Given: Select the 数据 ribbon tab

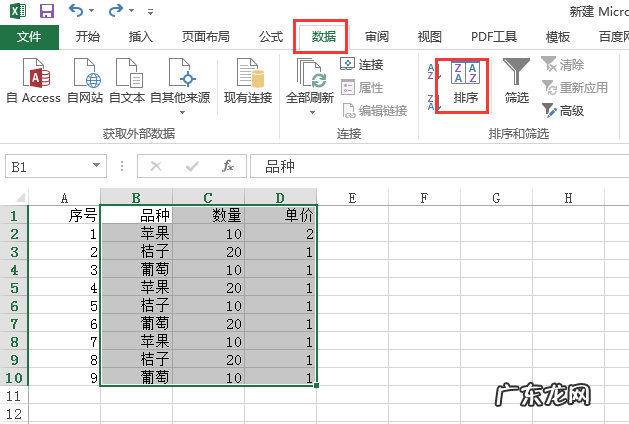Looking at the screenshot, I should 324,37.
